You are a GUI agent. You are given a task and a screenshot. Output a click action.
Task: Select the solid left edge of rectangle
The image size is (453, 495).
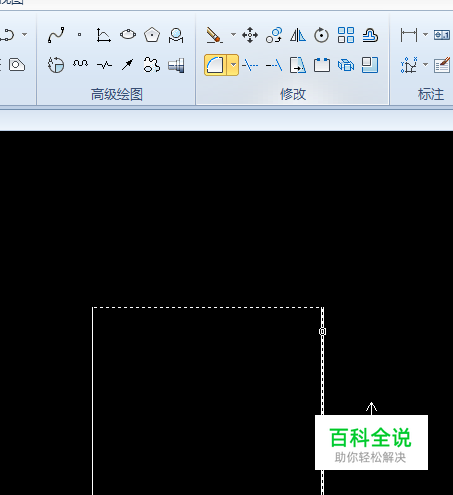click(93, 401)
